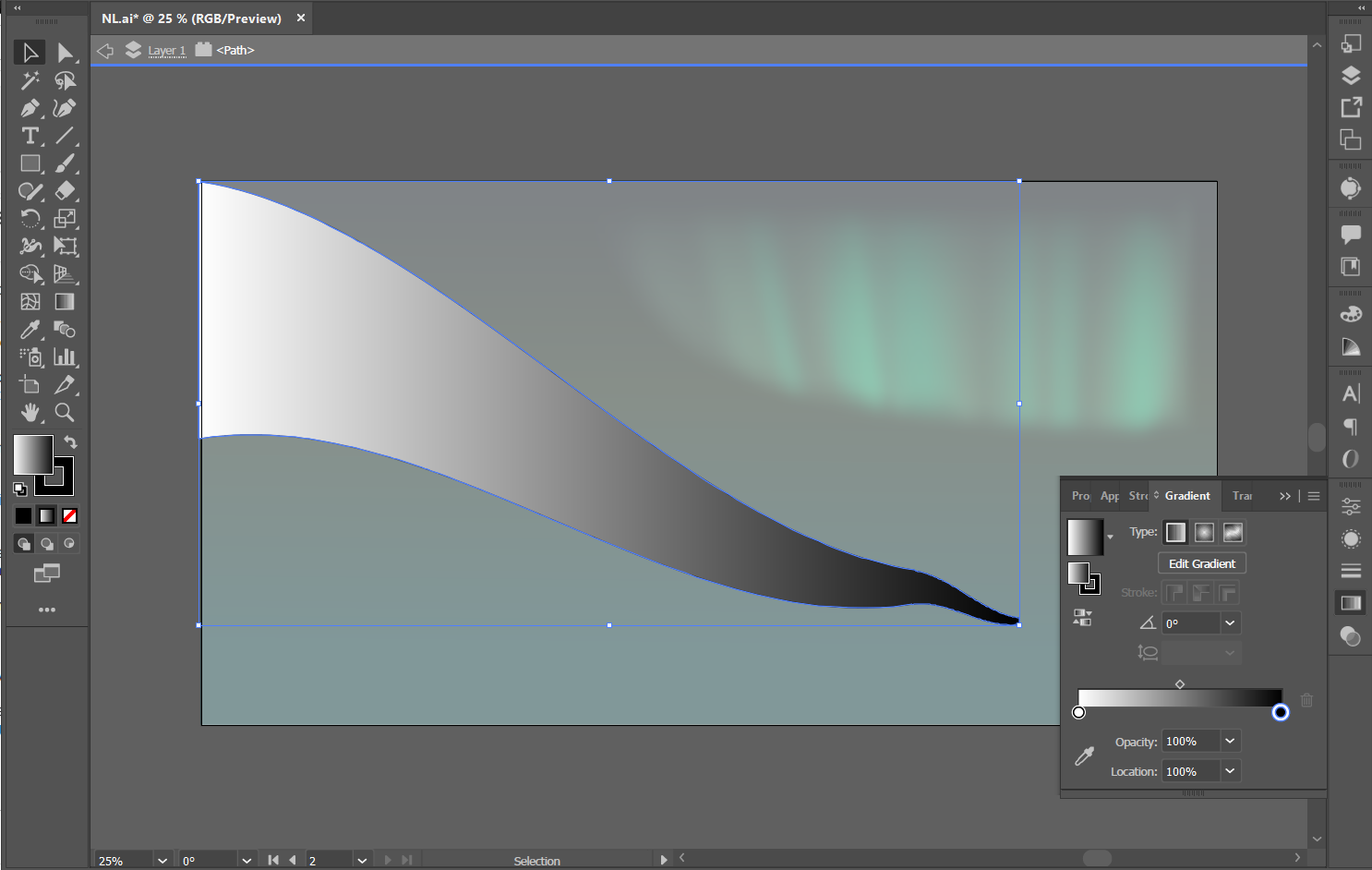
Task: Select the Mesh tool
Action: [x=30, y=302]
